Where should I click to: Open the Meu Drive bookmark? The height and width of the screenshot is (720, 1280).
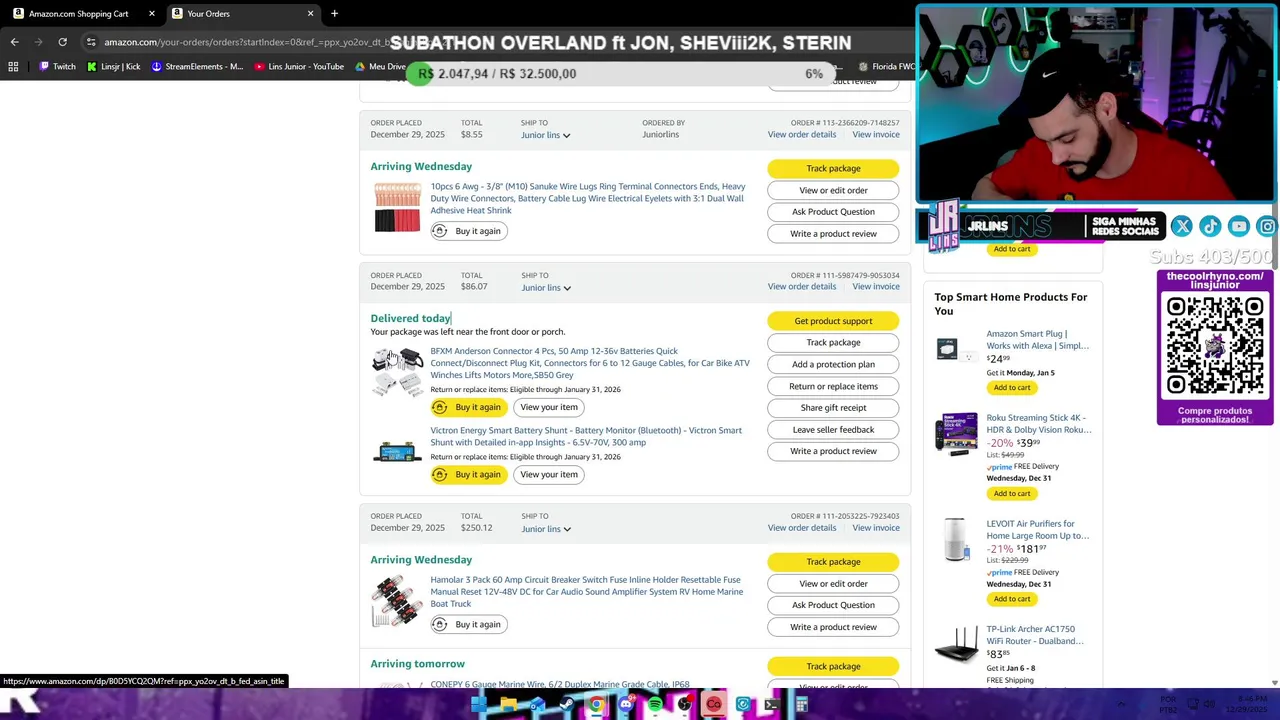380,67
